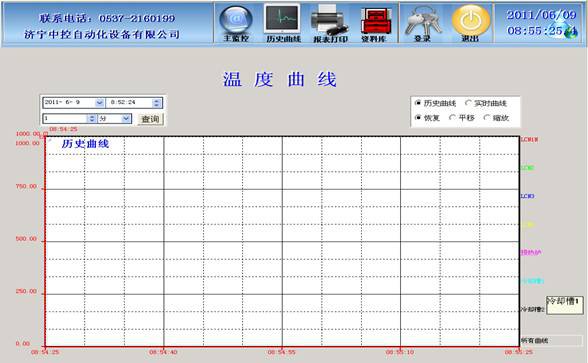Select the 平移 pan radio button
Viewport: 588px width, 363px height.
click(453, 117)
